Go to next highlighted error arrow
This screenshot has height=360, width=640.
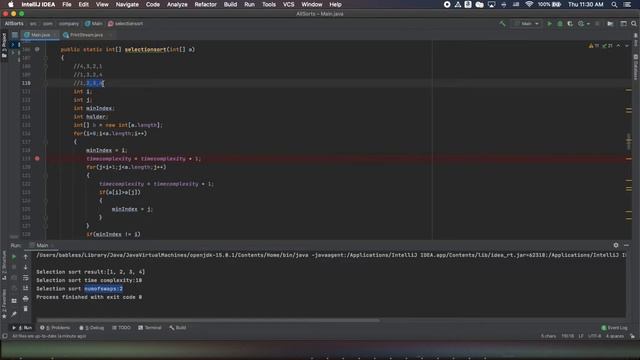[627, 46]
